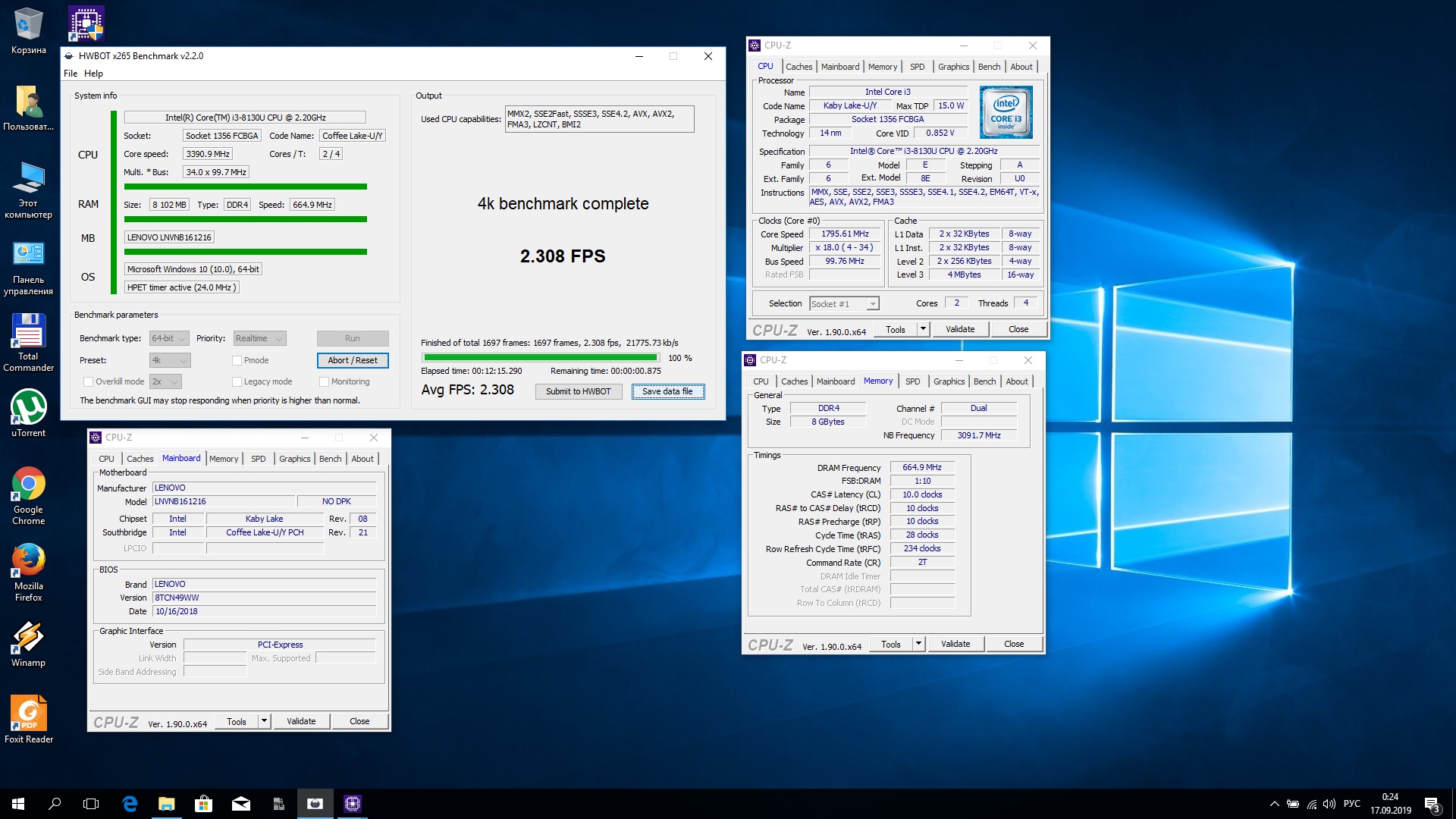This screenshot has width=1456, height=819.
Task: Open the Socket #1 selection dropdown
Action: pos(843,303)
